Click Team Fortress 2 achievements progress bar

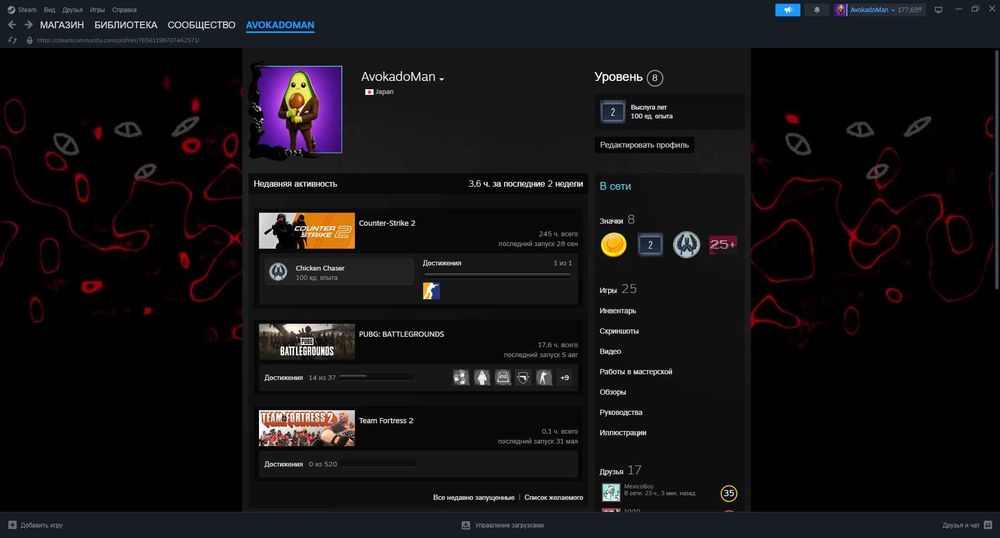379,464
